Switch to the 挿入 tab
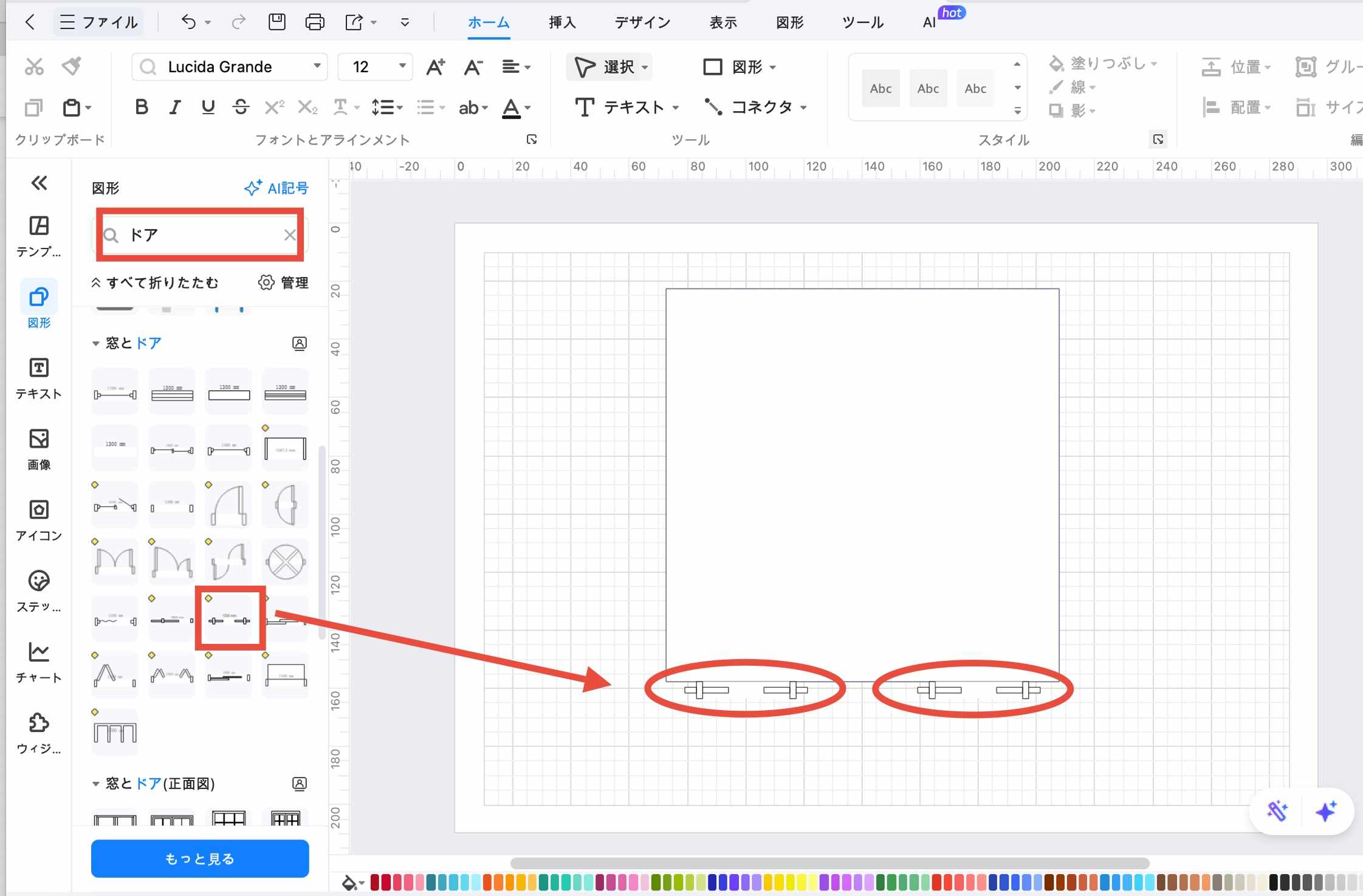 [x=562, y=22]
